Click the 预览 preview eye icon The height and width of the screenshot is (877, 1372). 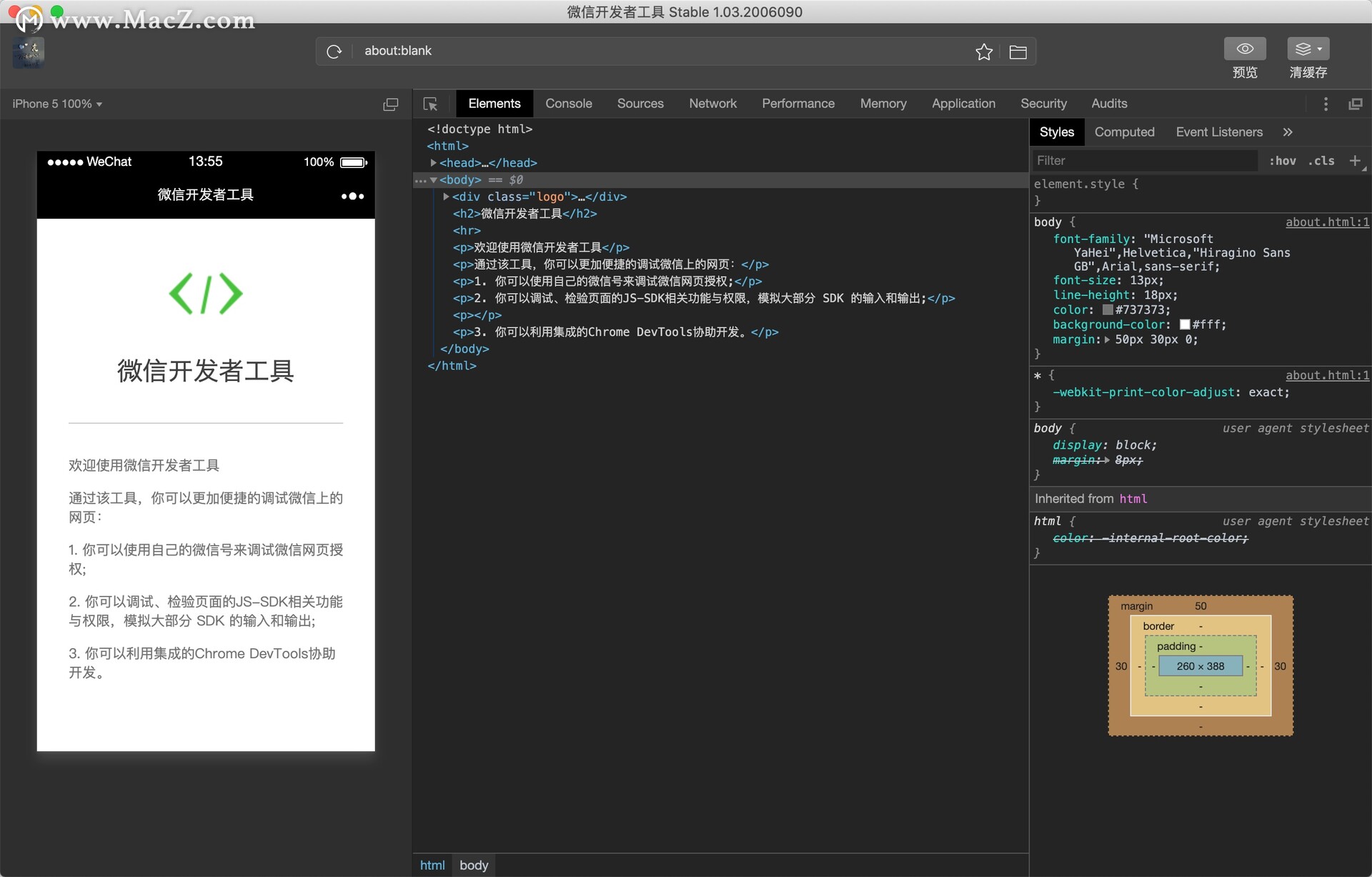1245,49
